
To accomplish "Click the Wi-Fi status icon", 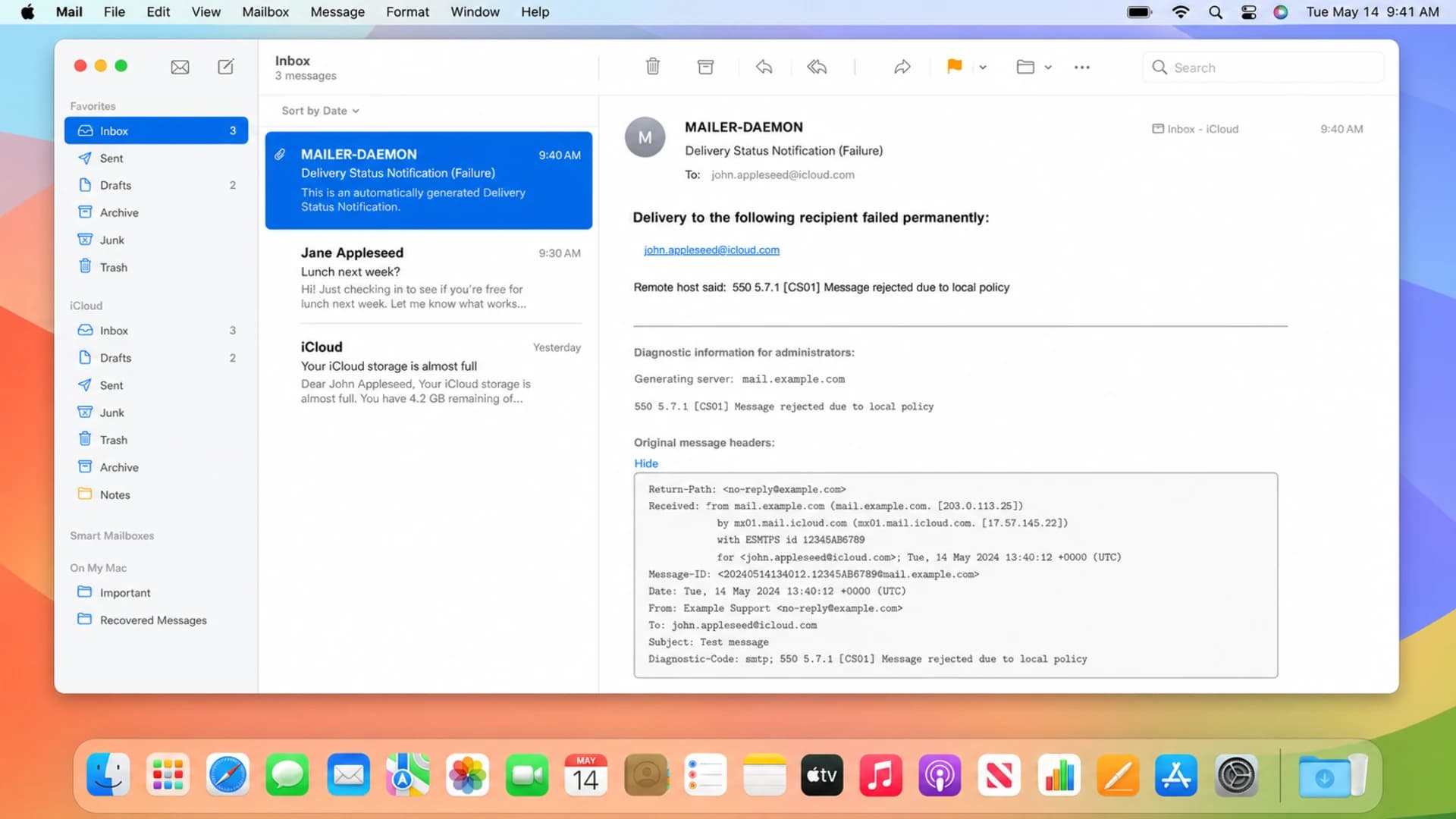I will point(1180,12).
